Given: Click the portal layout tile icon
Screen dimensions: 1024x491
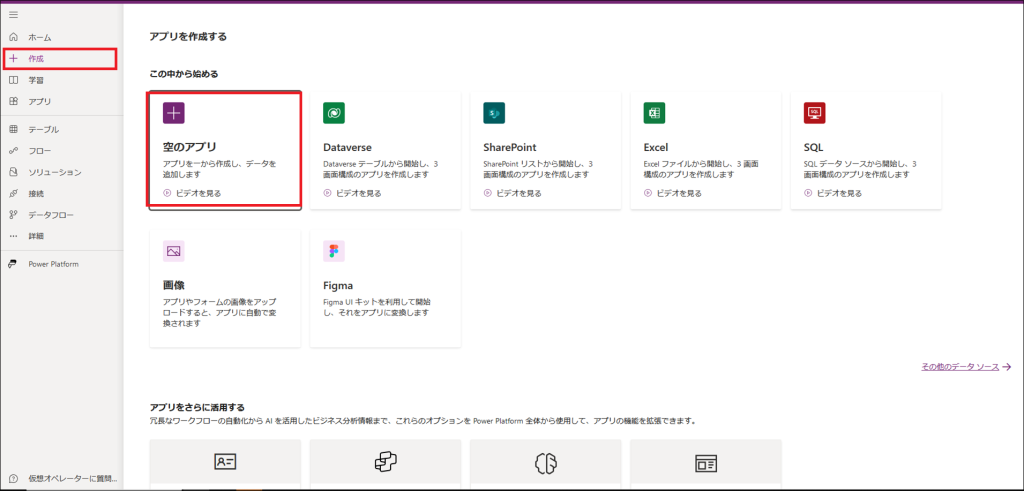Looking at the screenshot, I should coord(706,462).
